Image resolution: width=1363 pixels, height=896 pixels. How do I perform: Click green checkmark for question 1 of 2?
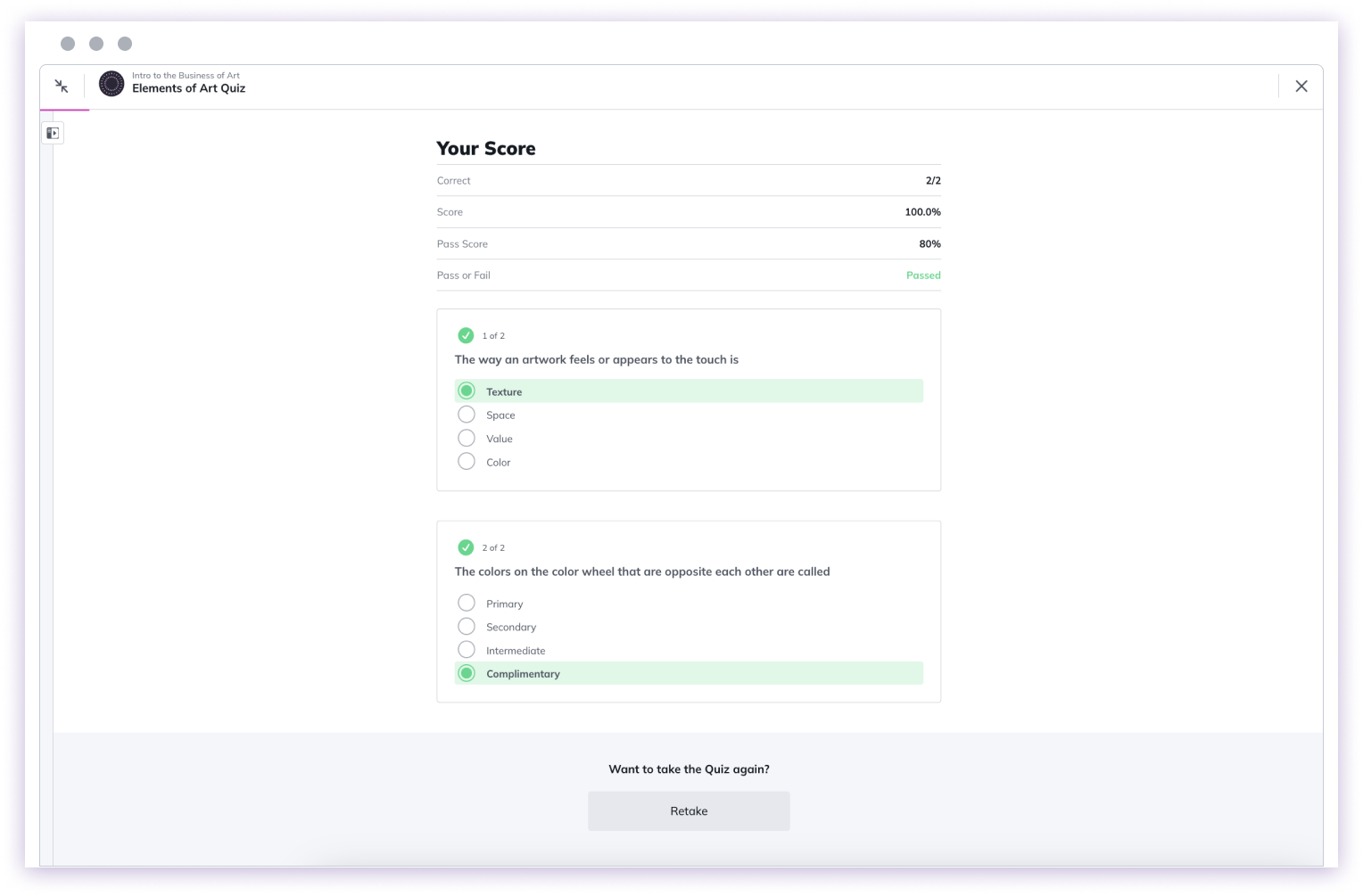click(x=466, y=335)
